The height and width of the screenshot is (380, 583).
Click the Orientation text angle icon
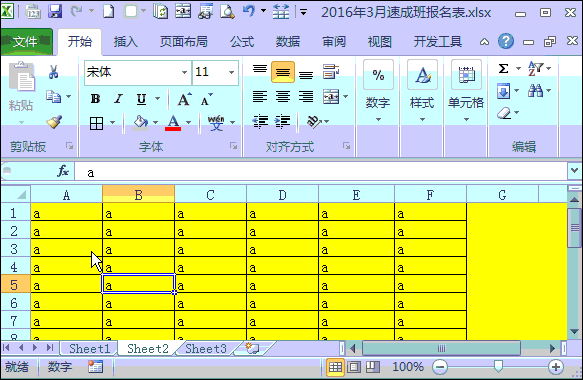tap(314, 122)
